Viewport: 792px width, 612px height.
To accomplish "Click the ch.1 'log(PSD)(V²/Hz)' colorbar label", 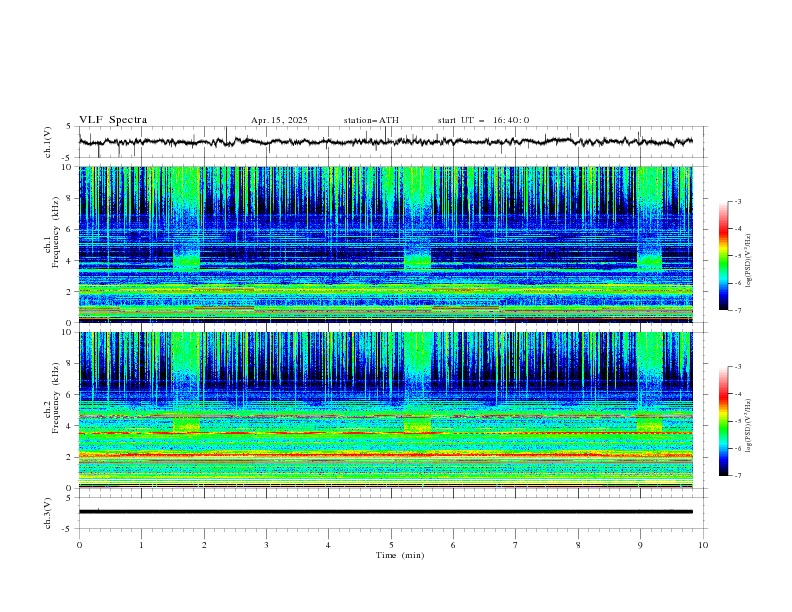I will [x=750, y=261].
